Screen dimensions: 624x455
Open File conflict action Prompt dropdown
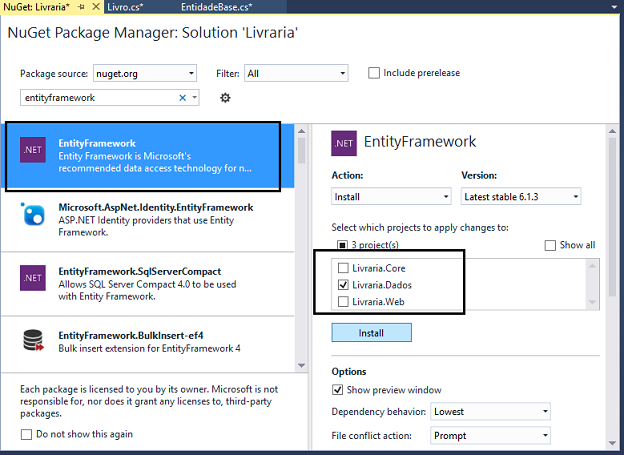tap(490, 435)
